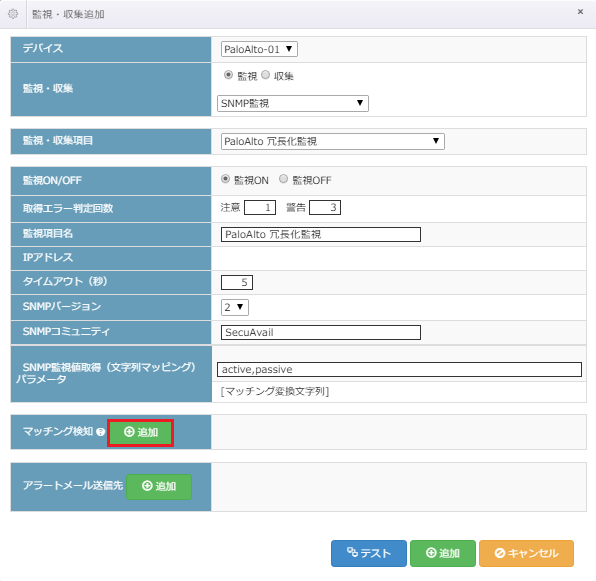This screenshot has height=581, width=596.
Task: Open the PaloAlto 冗長化監視 item dropdown
Action: [333, 141]
